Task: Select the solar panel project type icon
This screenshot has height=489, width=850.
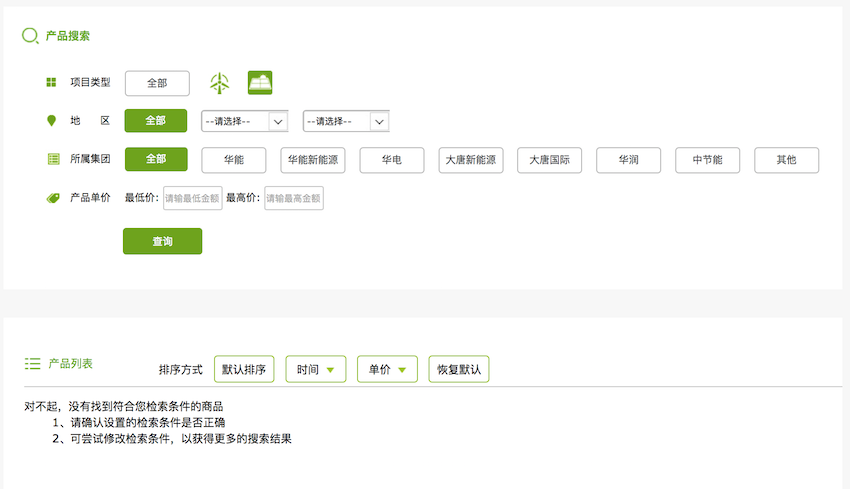Action: coord(260,83)
